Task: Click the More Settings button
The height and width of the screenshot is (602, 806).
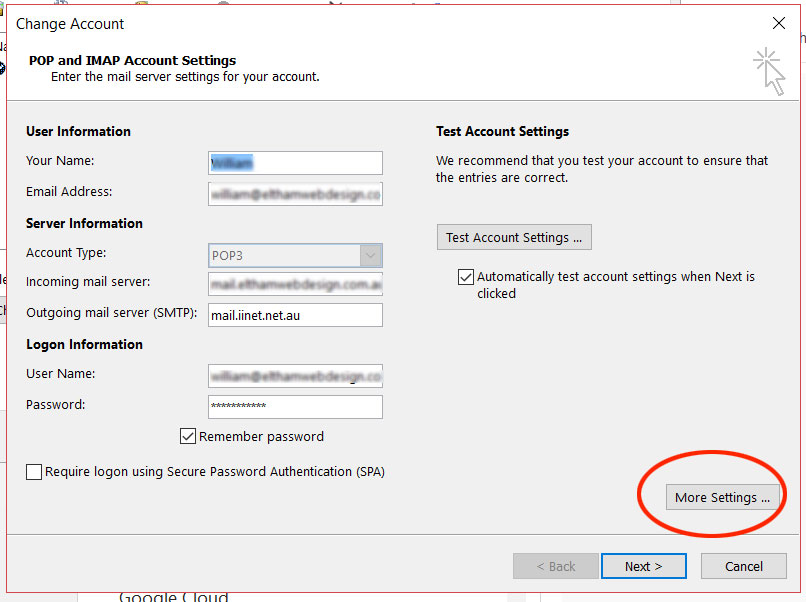Action: tap(722, 496)
